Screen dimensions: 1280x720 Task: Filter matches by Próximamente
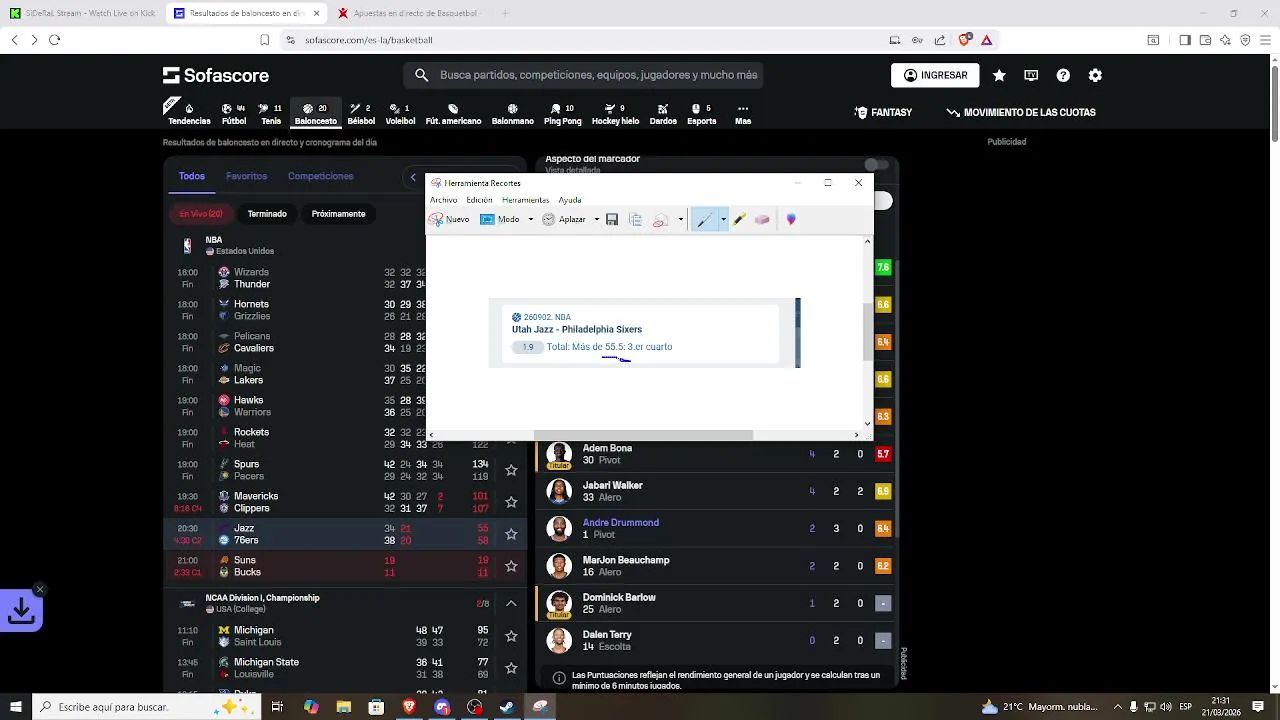(x=338, y=214)
